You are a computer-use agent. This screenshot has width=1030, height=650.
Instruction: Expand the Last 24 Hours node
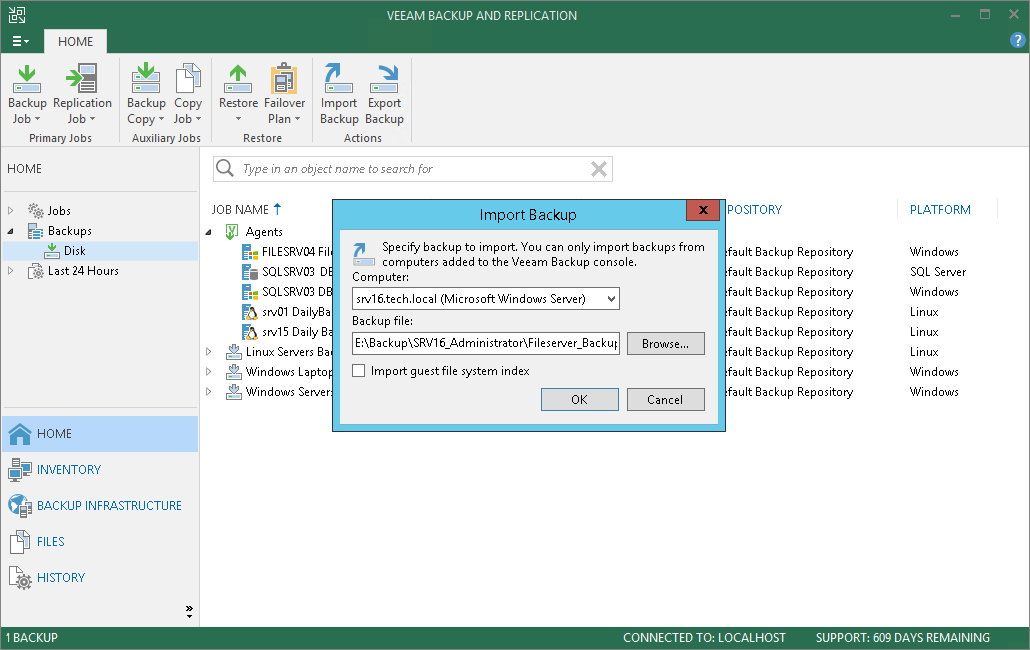pos(11,271)
